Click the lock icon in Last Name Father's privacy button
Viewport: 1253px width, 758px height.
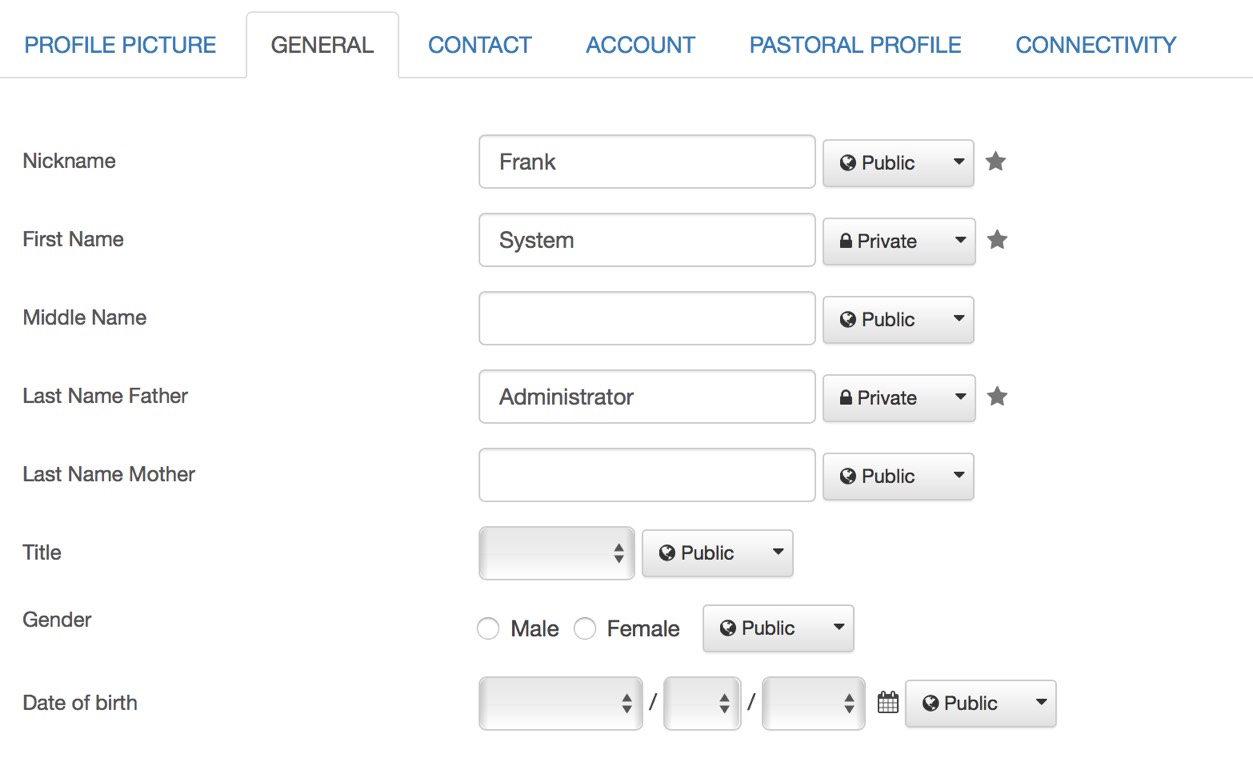846,397
